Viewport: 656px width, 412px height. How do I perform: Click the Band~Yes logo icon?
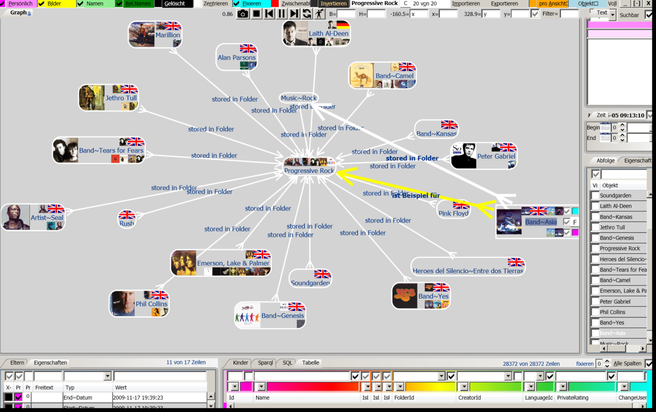pyautogui.click(x=405, y=295)
